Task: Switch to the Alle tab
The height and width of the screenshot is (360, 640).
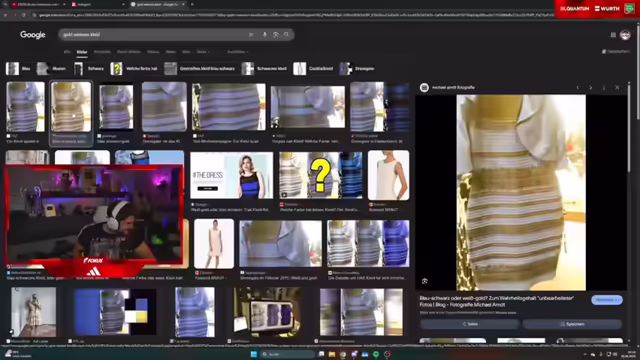Action: (x=67, y=52)
